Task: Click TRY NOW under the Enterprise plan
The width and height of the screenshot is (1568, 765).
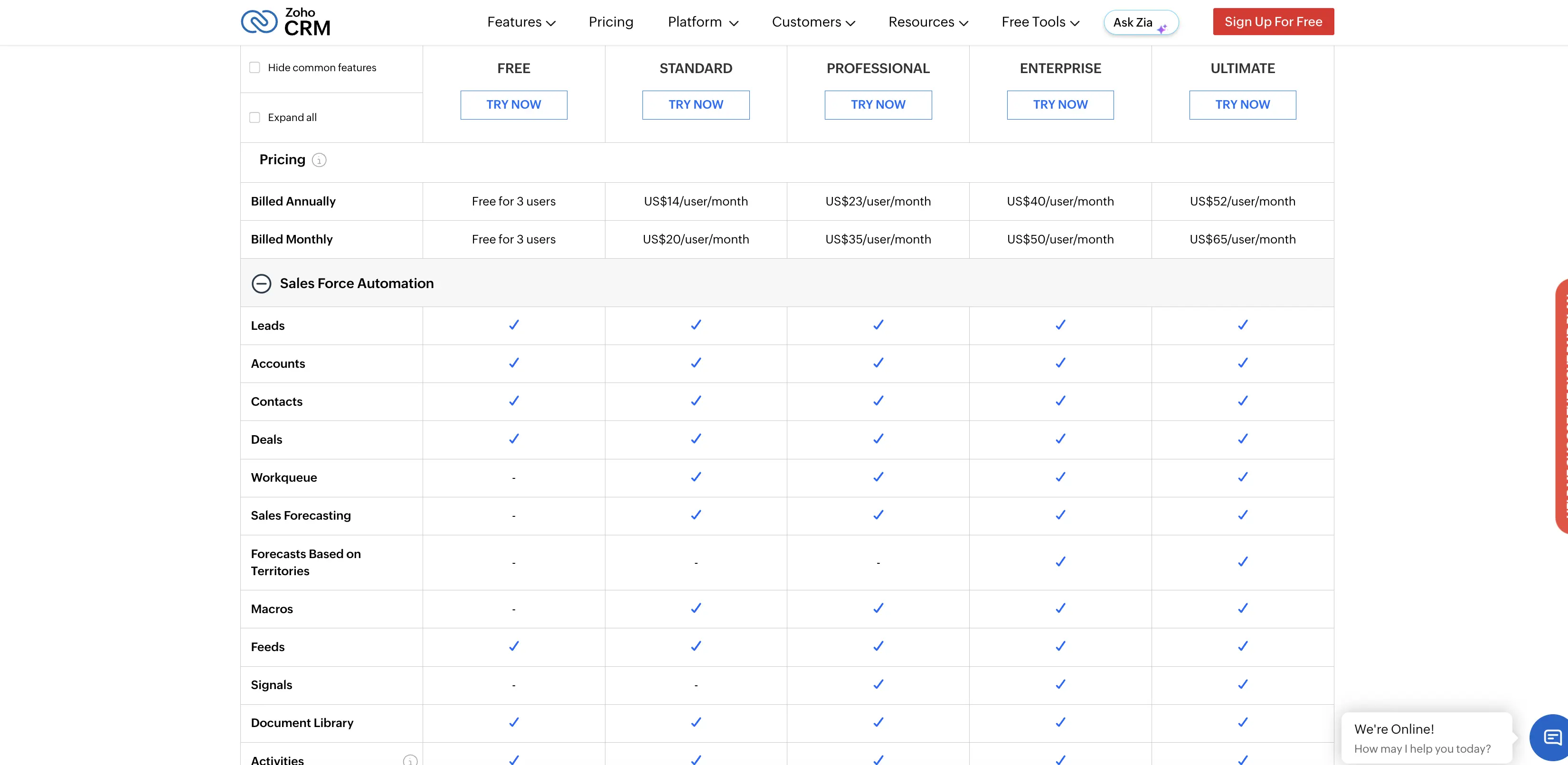Action: (x=1060, y=104)
